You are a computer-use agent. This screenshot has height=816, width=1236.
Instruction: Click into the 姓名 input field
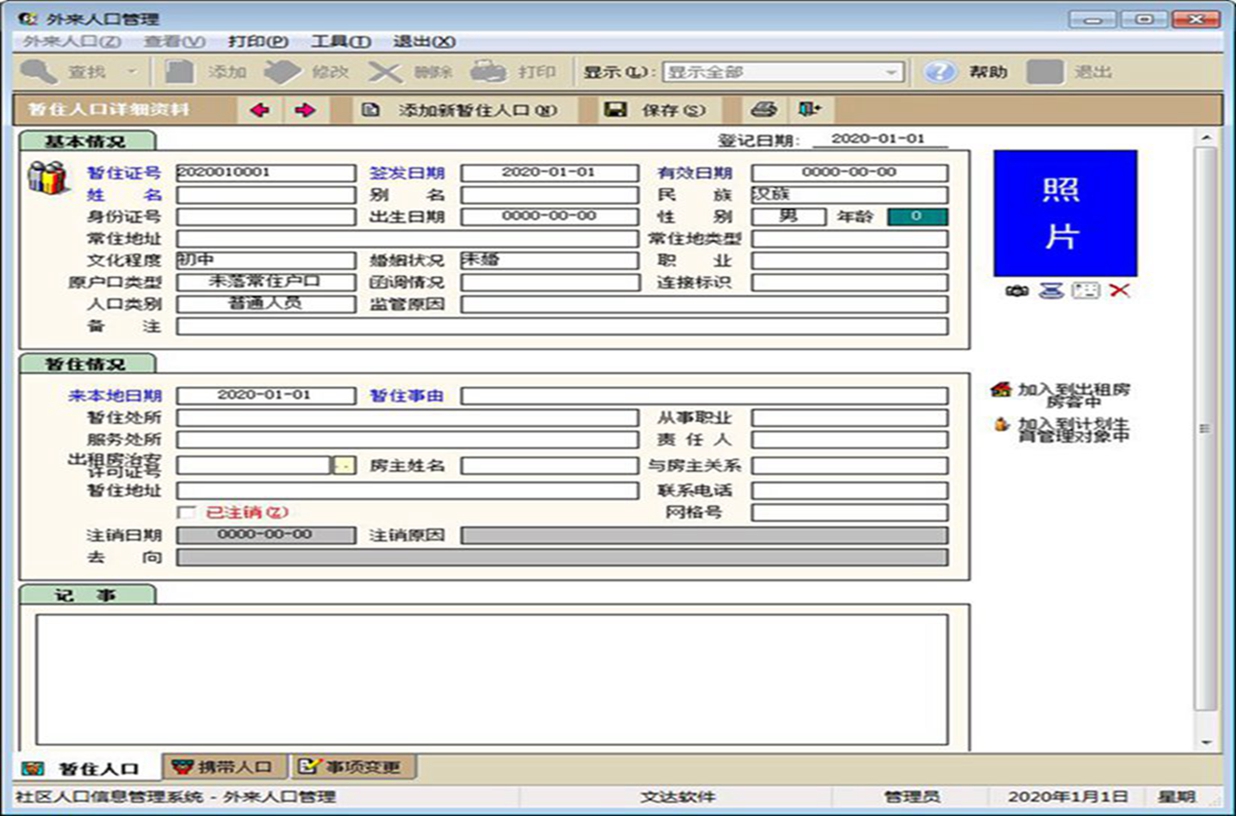(x=265, y=195)
